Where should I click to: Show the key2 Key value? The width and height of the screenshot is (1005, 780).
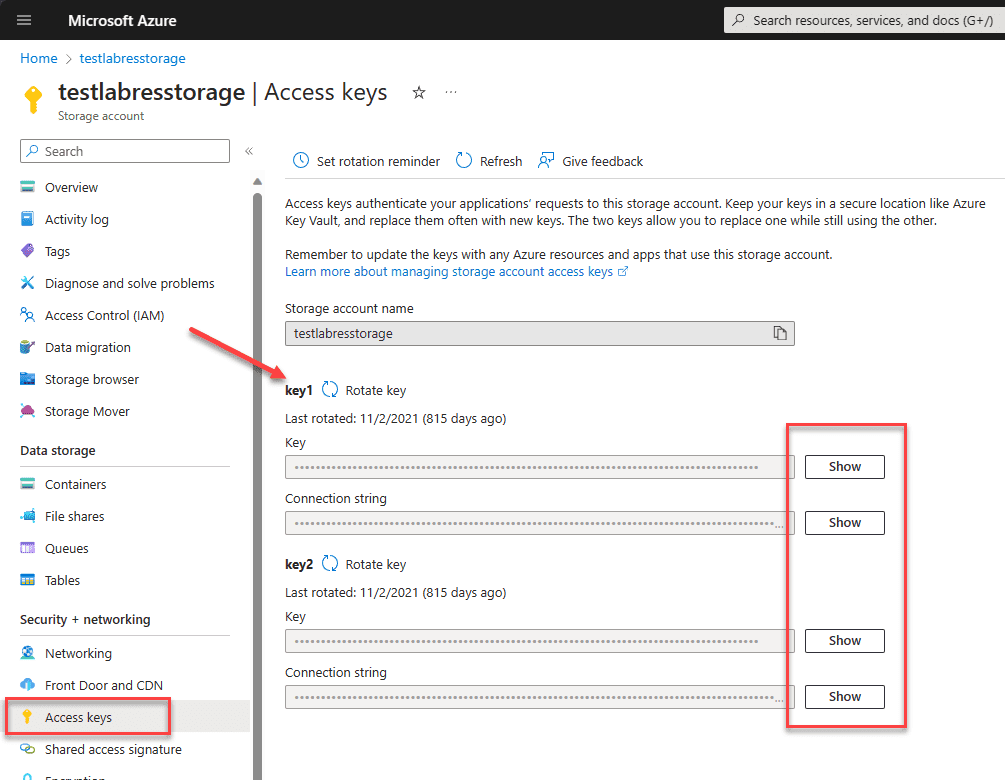pyautogui.click(x=844, y=640)
